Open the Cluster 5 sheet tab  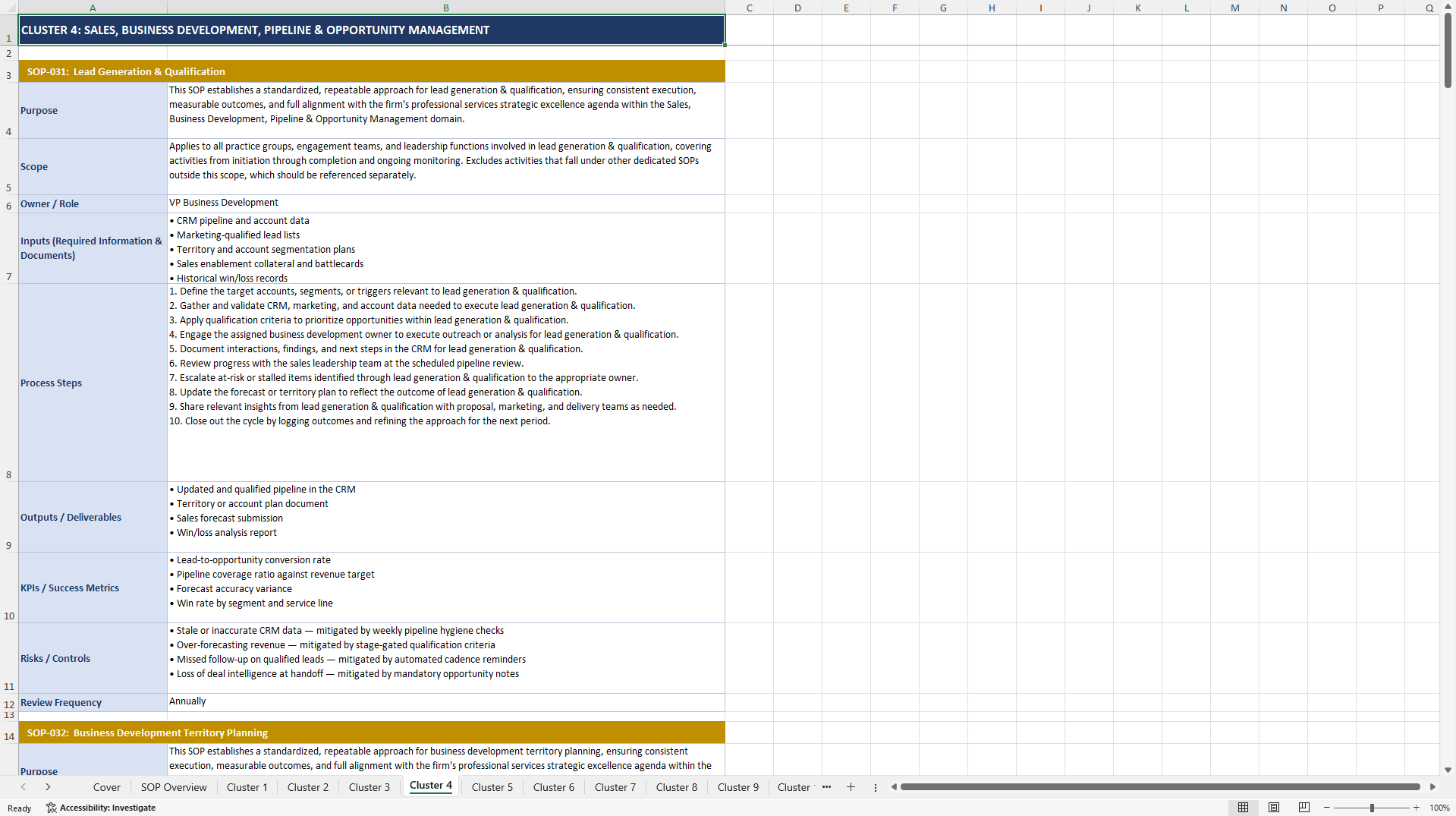pos(492,787)
